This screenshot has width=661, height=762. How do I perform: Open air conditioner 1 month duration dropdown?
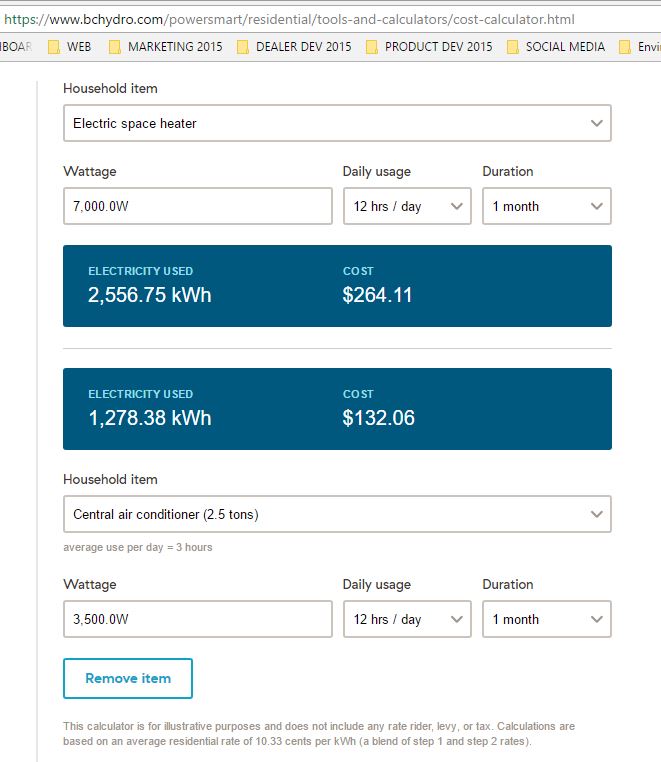(547, 619)
